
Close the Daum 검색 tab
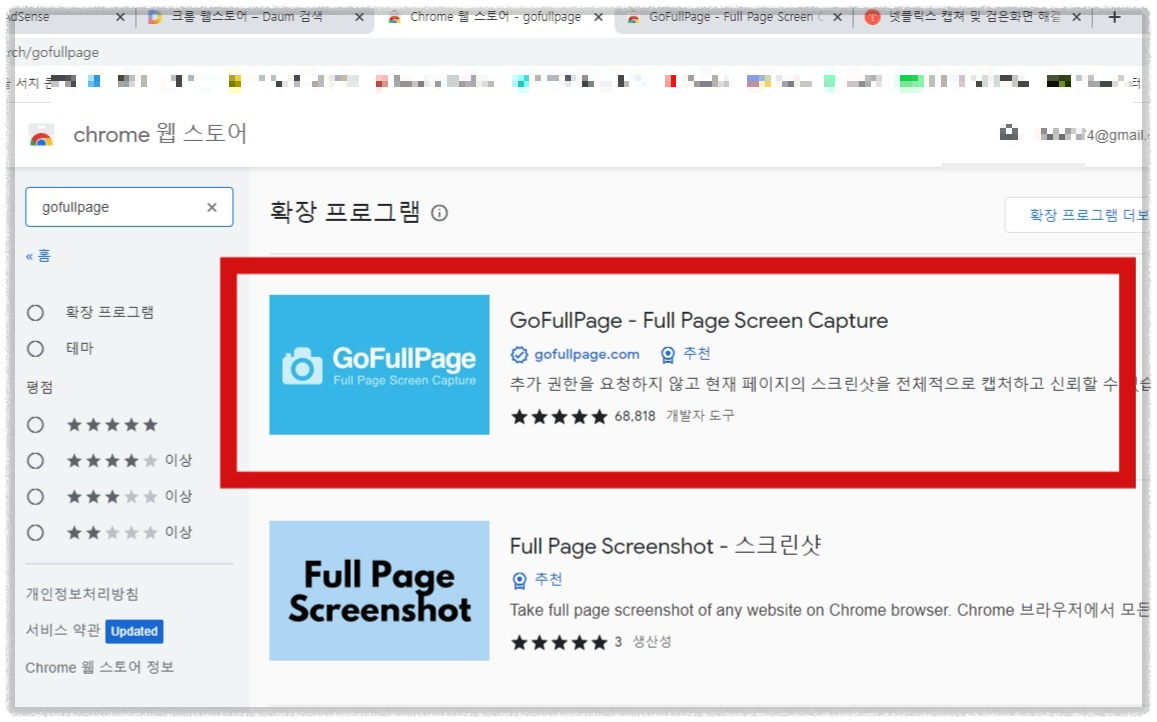coord(359,17)
